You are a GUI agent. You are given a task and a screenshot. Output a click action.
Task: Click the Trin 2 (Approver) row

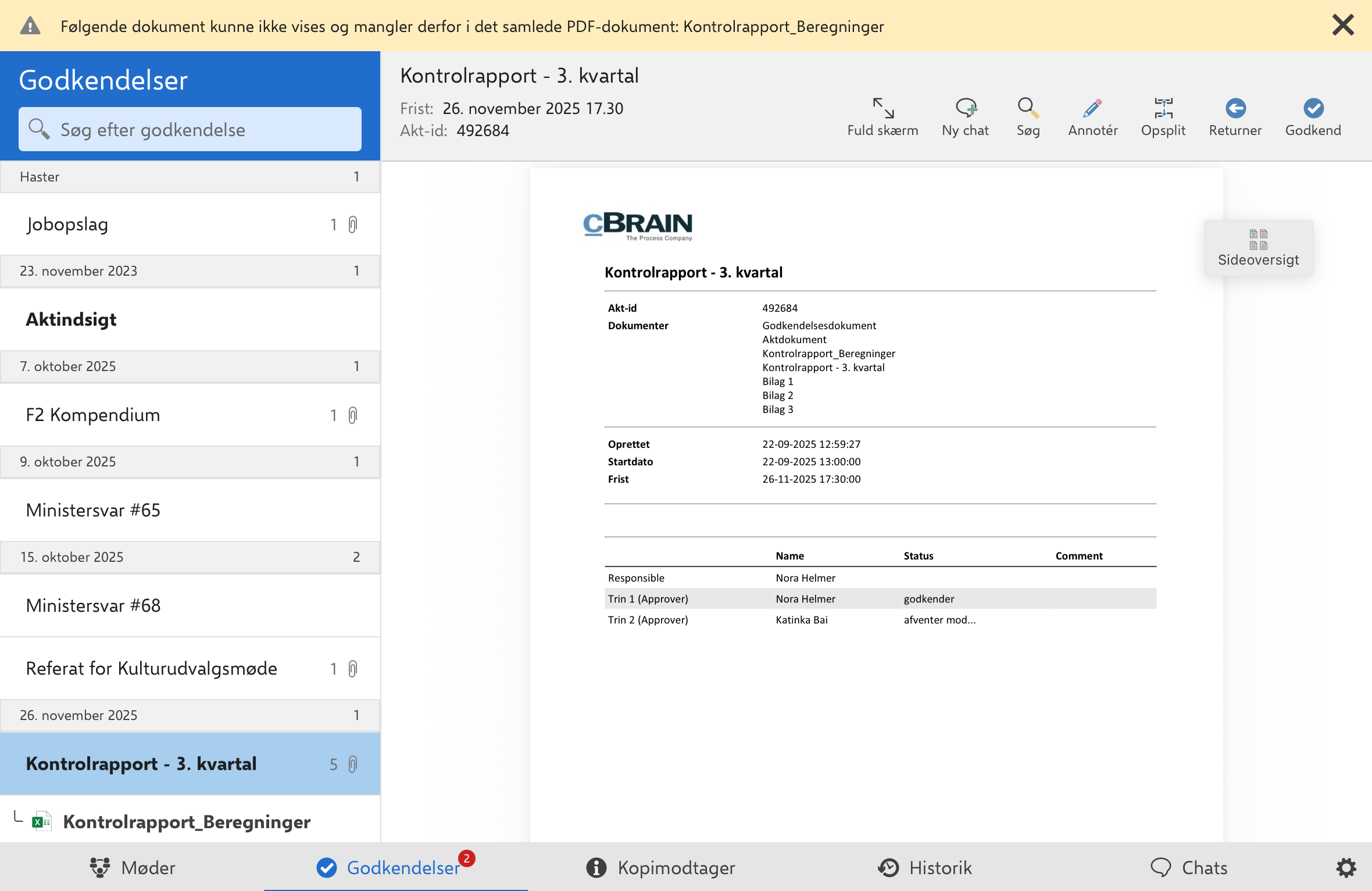pyautogui.click(x=880, y=620)
